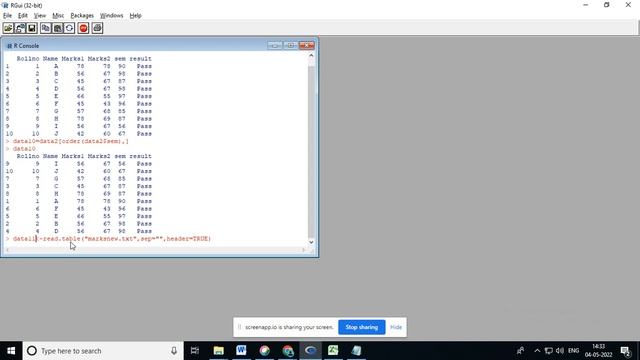Click the network status tray icon

tap(549, 351)
